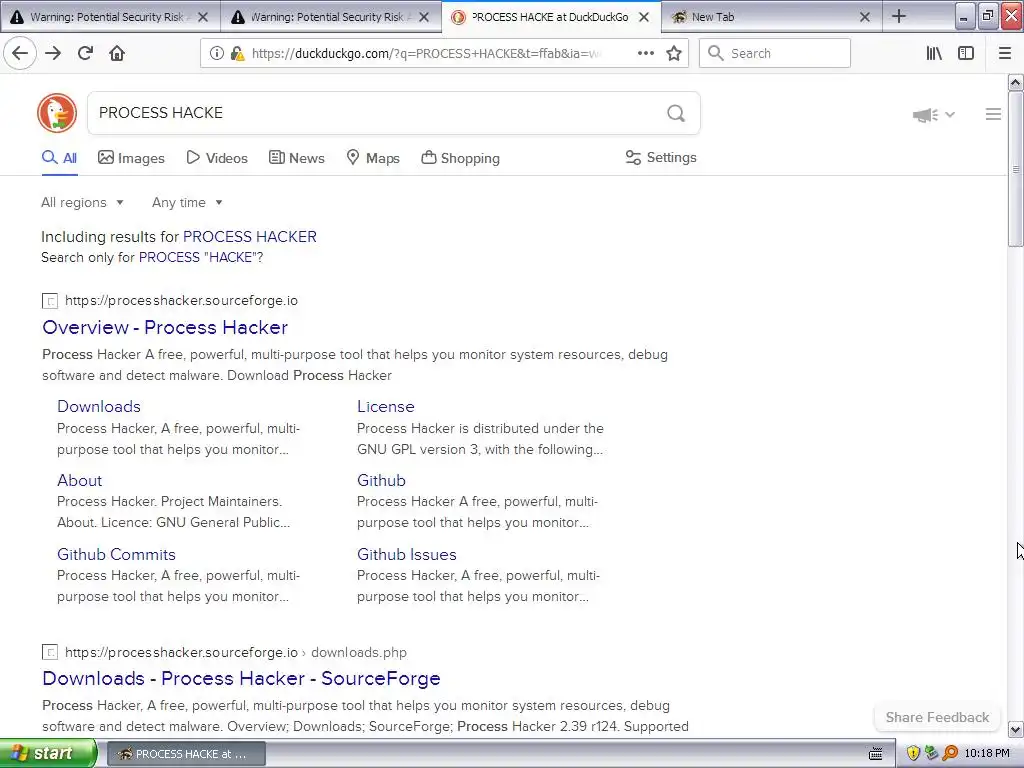The height and width of the screenshot is (768, 1024).
Task: Open the Github Issues sitelink
Action: point(406,554)
